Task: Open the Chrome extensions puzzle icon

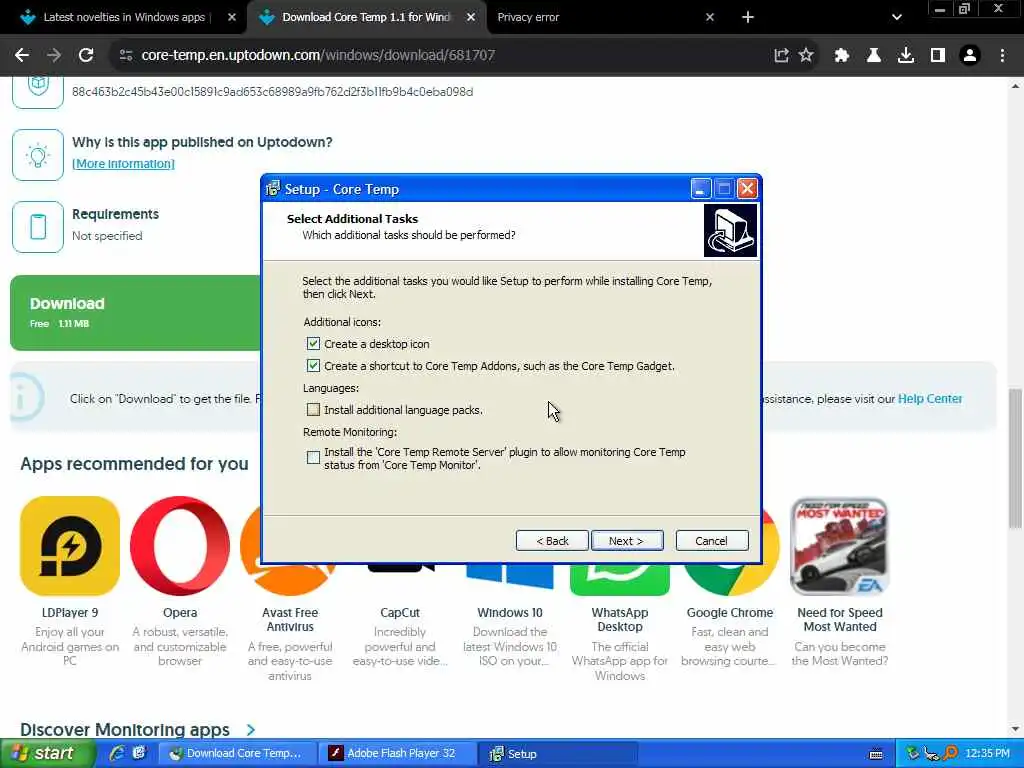Action: 842,56
